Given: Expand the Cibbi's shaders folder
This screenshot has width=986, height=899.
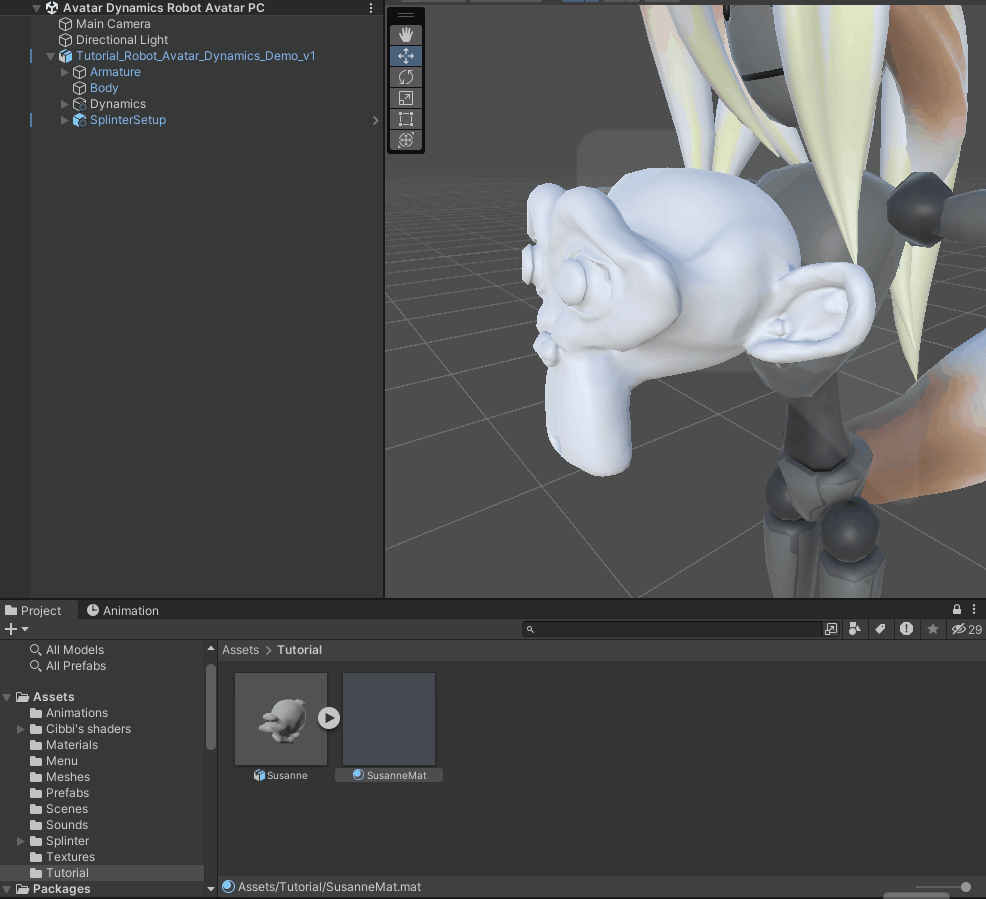Looking at the screenshot, I should pyautogui.click(x=20, y=729).
